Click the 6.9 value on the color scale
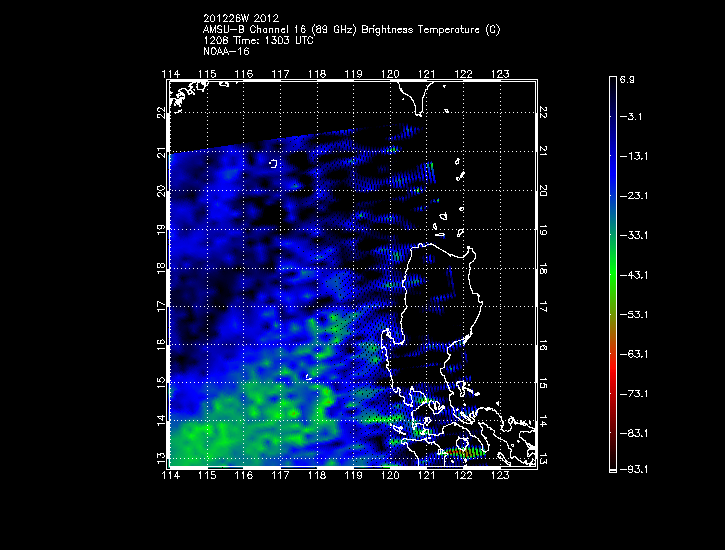Screen dimensions: 725x550 click(x=627, y=80)
